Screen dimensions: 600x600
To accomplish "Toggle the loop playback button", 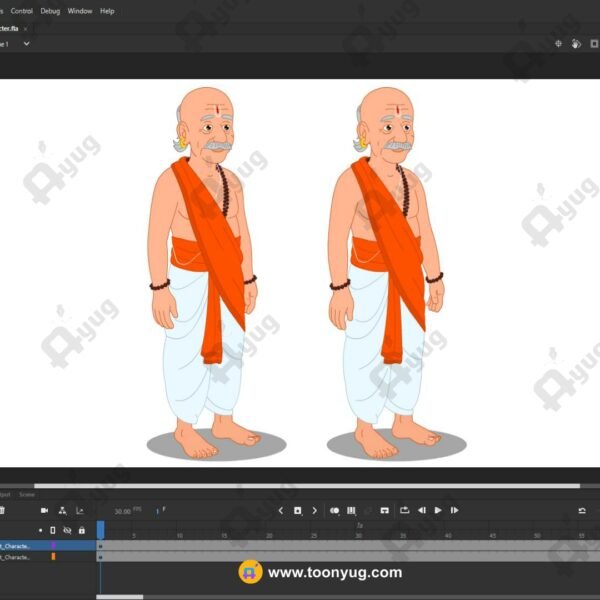I will 404,510.
